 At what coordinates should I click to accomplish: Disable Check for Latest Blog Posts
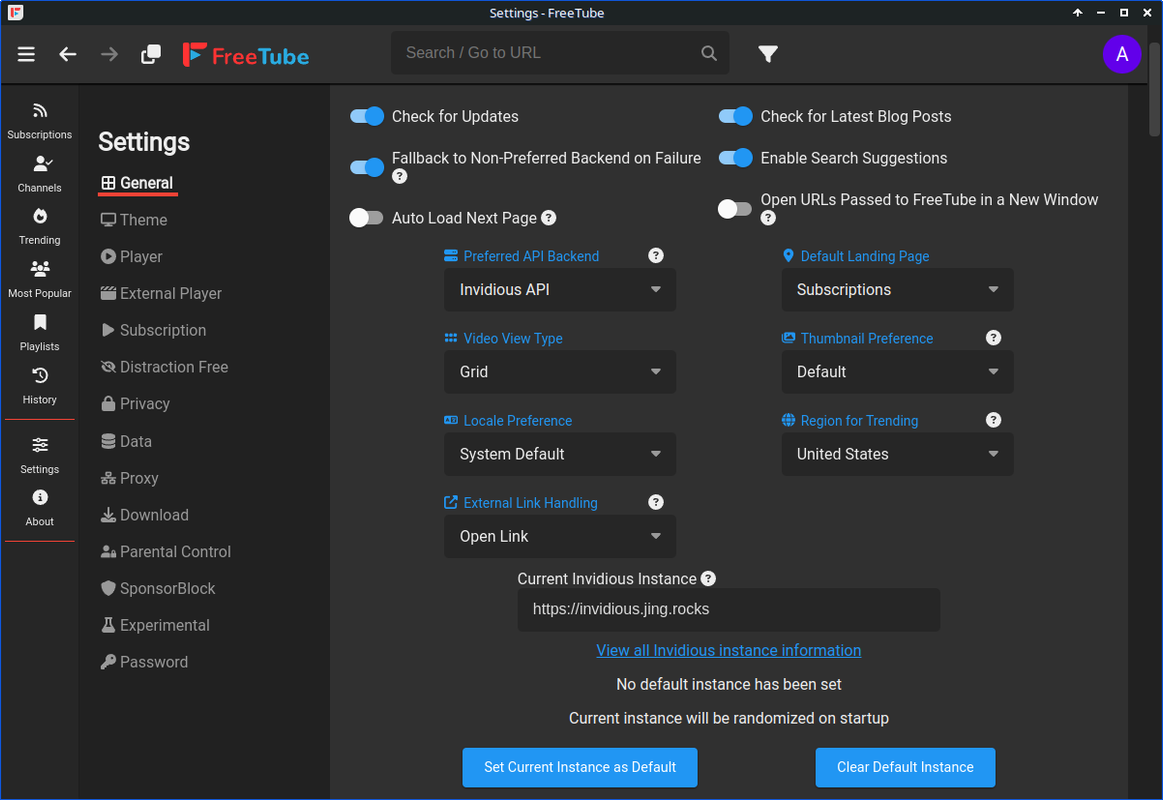(735, 116)
